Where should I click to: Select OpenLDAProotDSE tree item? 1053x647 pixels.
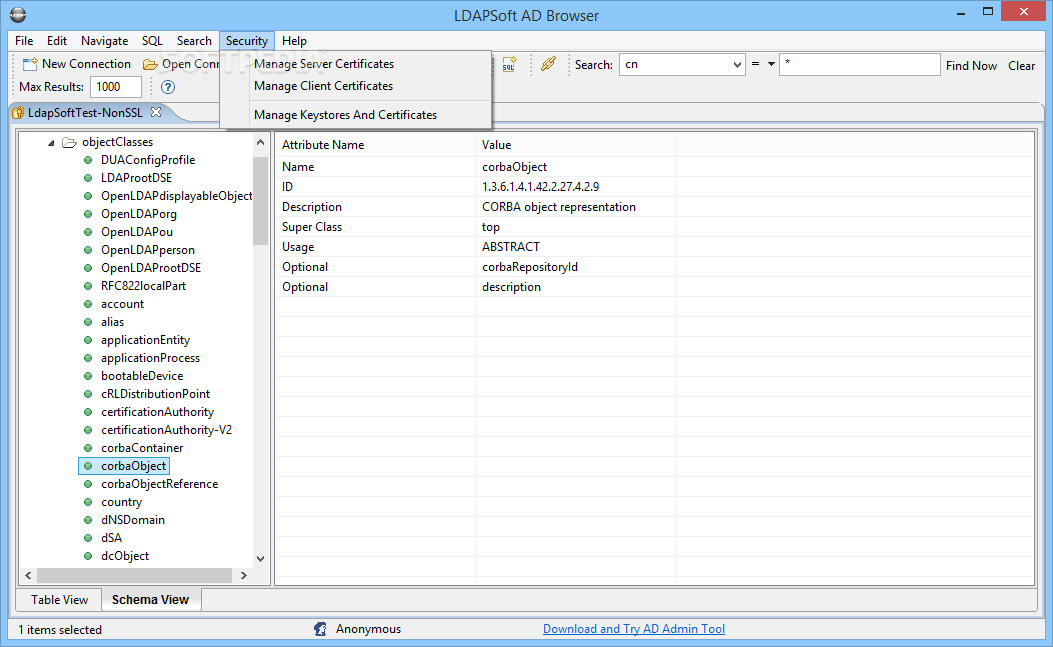point(151,268)
